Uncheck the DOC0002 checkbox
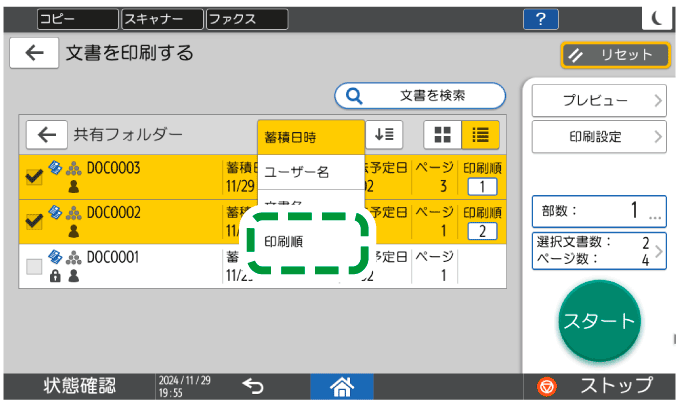The height and width of the screenshot is (404, 683). [34, 221]
